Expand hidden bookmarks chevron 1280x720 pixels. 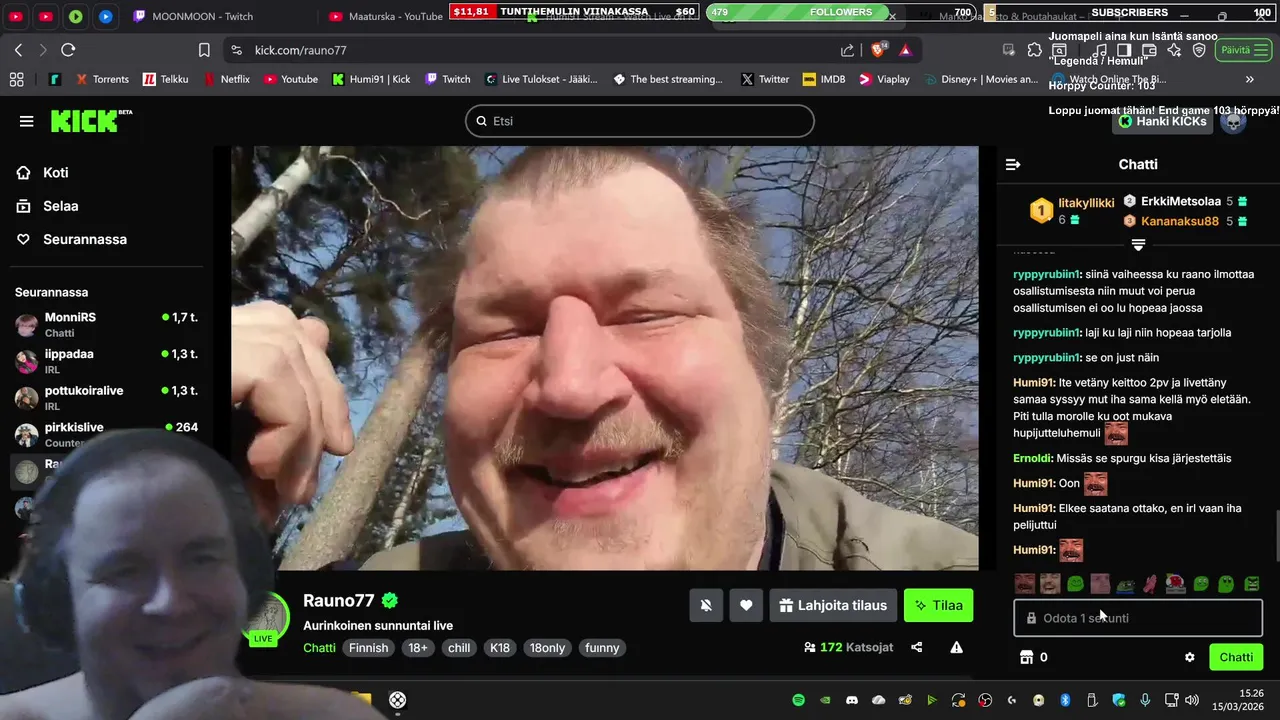click(1249, 79)
